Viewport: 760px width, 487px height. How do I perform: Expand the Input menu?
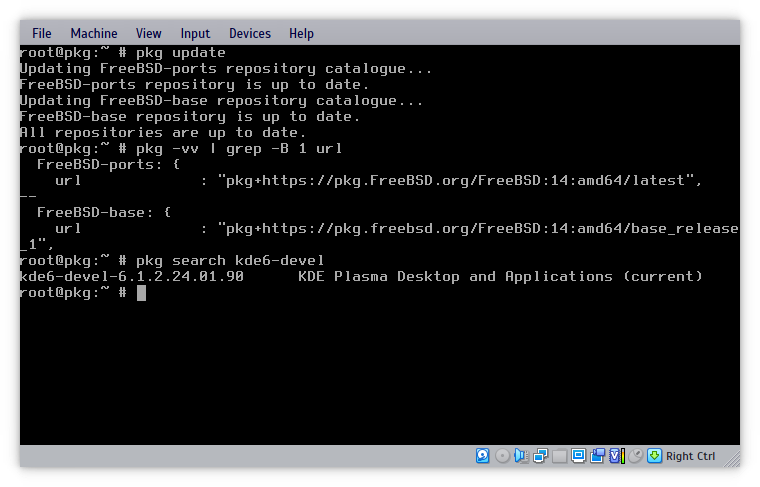[195, 33]
